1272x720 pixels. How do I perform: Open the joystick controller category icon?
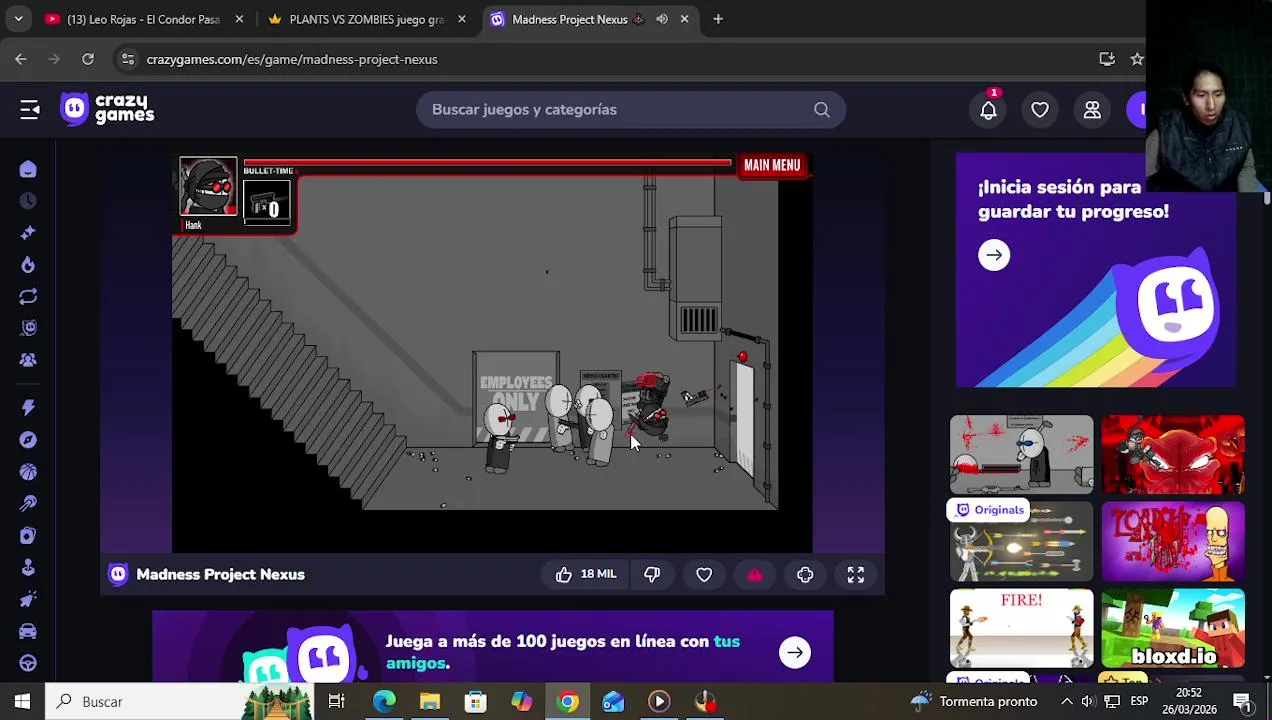pyautogui.click(x=28, y=567)
